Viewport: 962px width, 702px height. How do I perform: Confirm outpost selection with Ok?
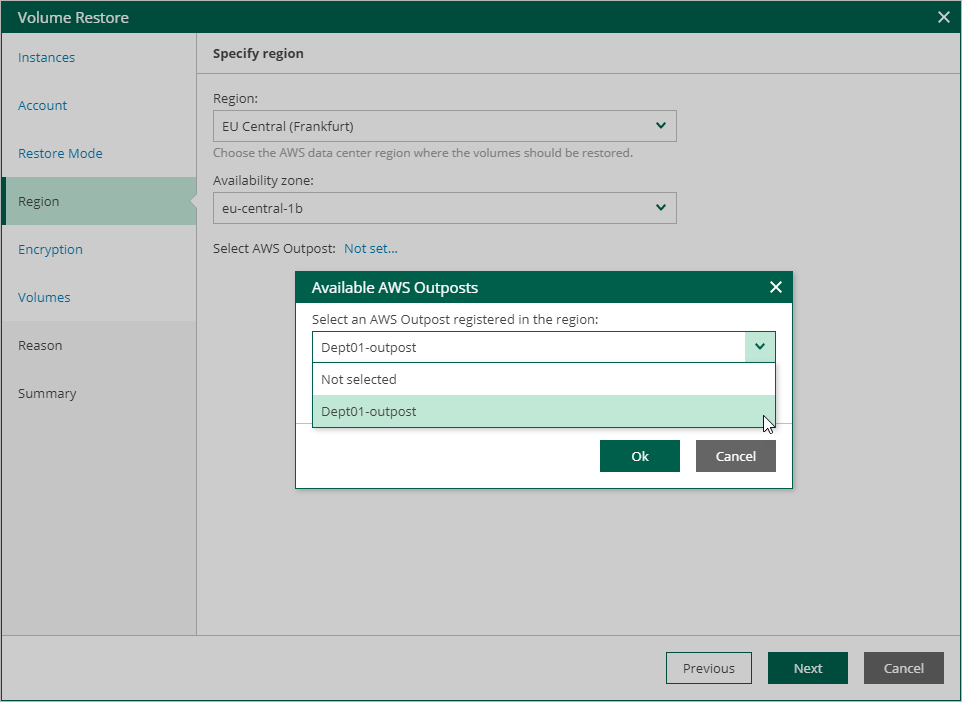[x=640, y=456]
